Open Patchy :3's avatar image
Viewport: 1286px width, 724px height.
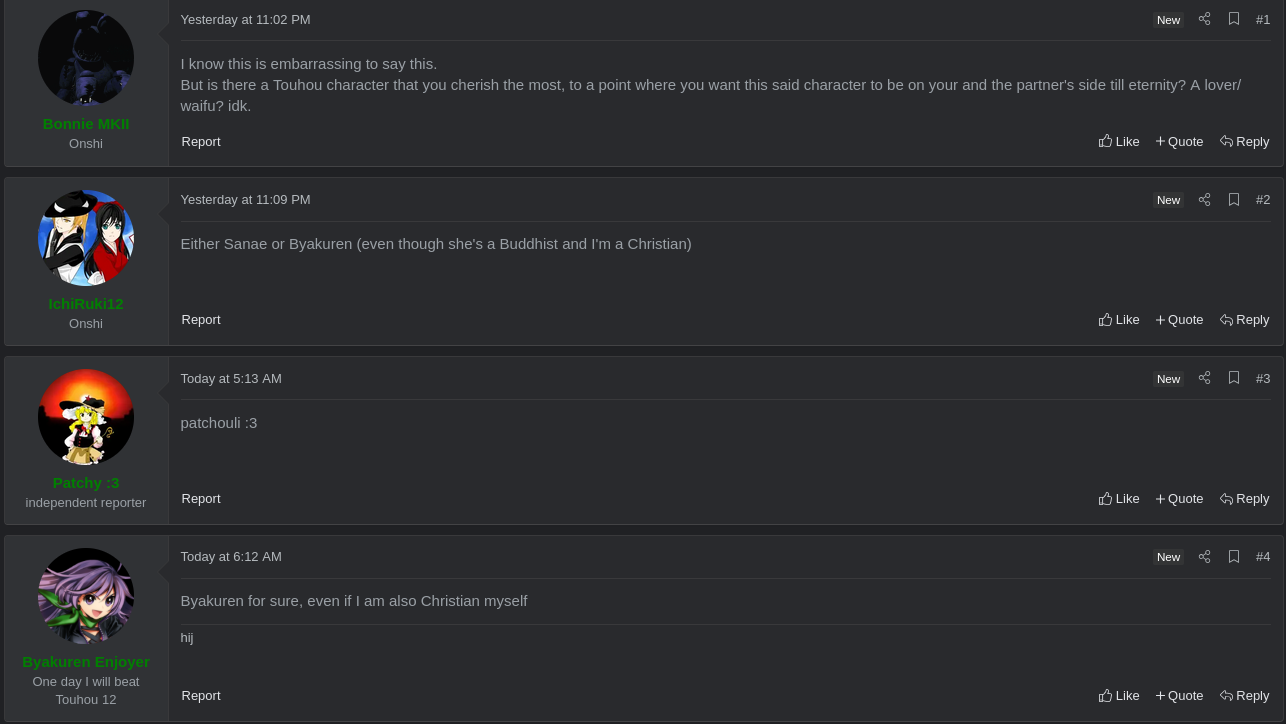click(x=86, y=417)
